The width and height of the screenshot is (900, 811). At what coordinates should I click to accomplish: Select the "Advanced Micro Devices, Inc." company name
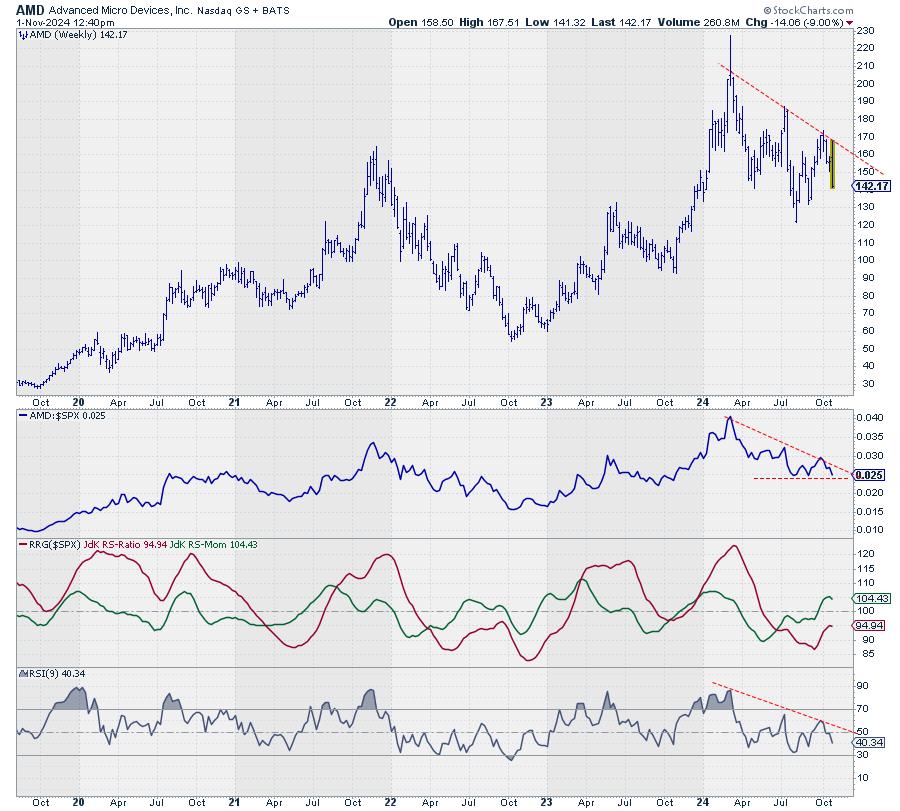pyautogui.click(x=121, y=10)
